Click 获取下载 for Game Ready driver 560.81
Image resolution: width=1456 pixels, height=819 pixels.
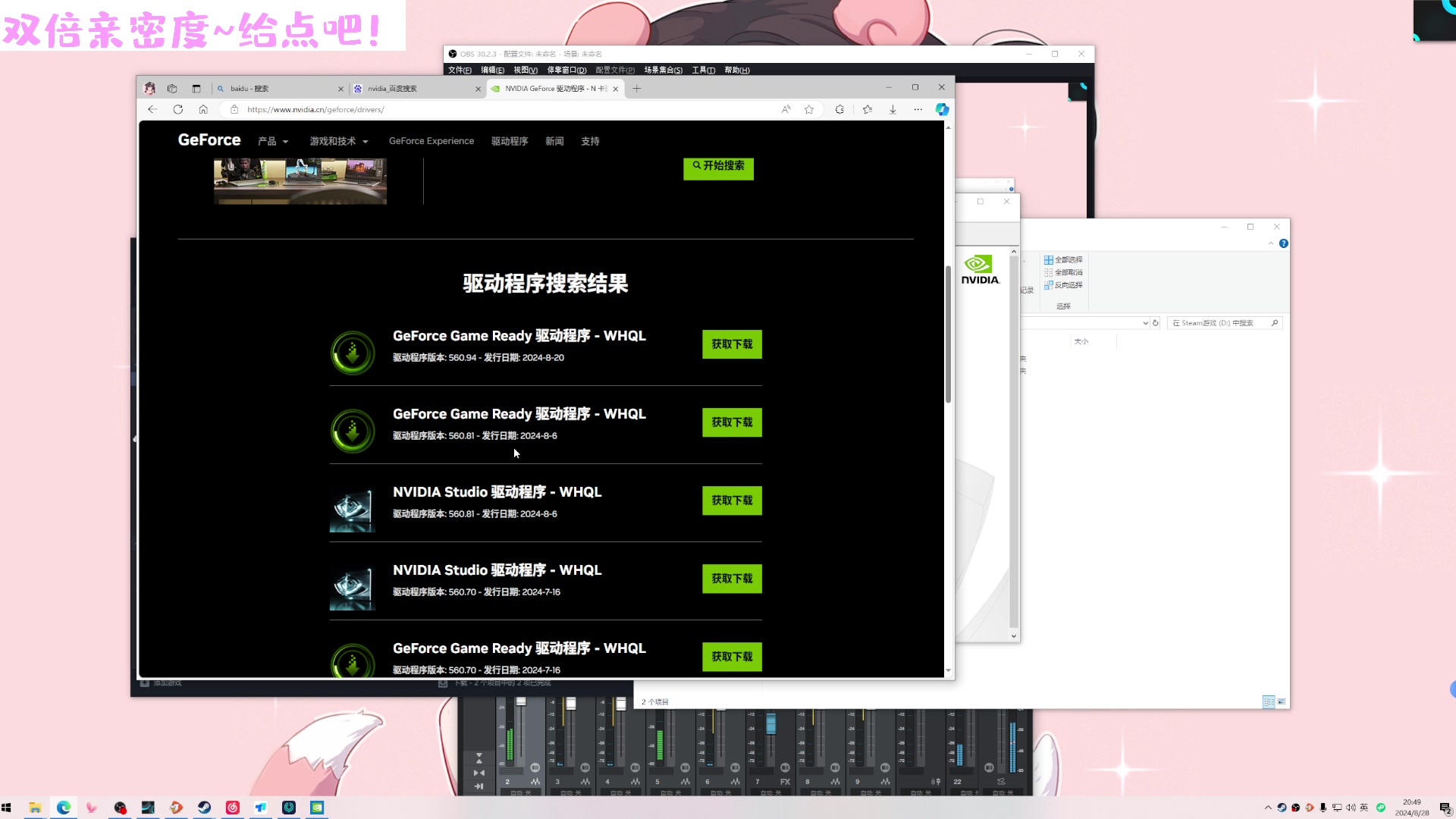[732, 422]
